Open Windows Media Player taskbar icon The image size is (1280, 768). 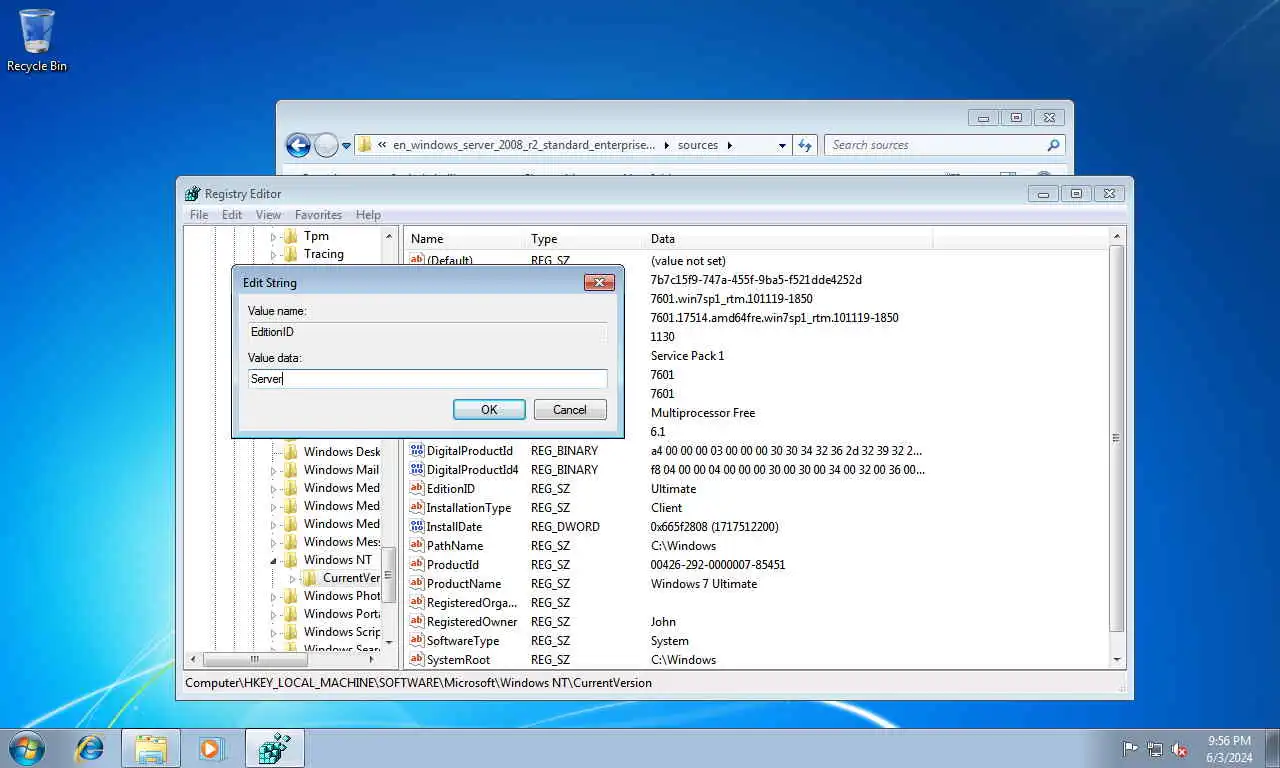click(211, 748)
